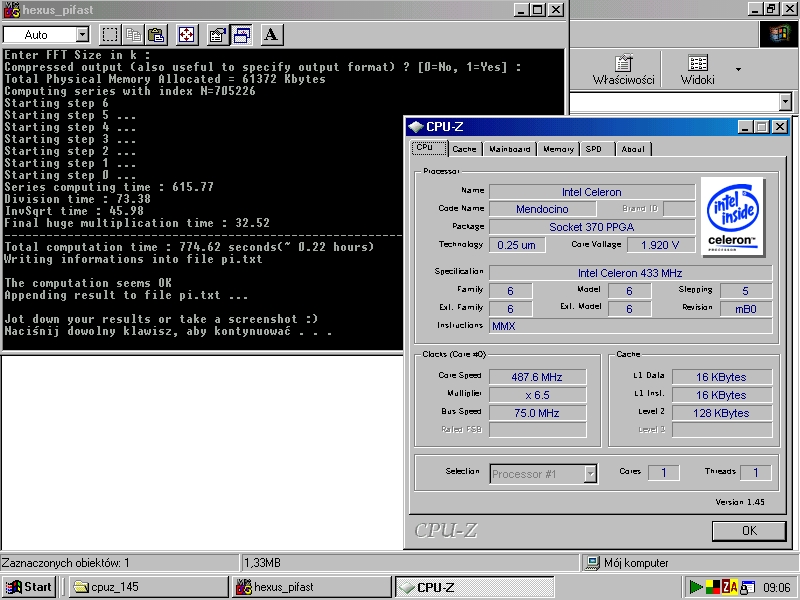Switch to cpuz_145 taskbar button
Screen dimensions: 800x600
148,587
